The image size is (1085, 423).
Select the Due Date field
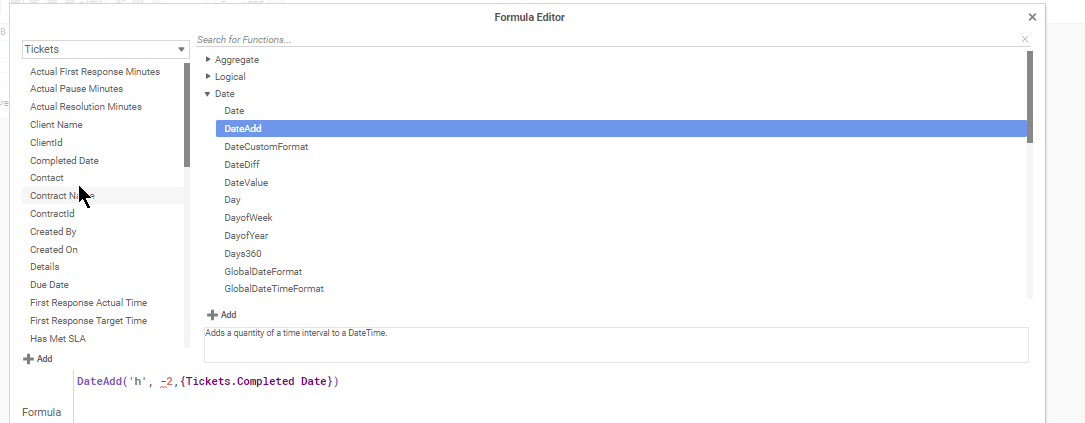coord(49,285)
